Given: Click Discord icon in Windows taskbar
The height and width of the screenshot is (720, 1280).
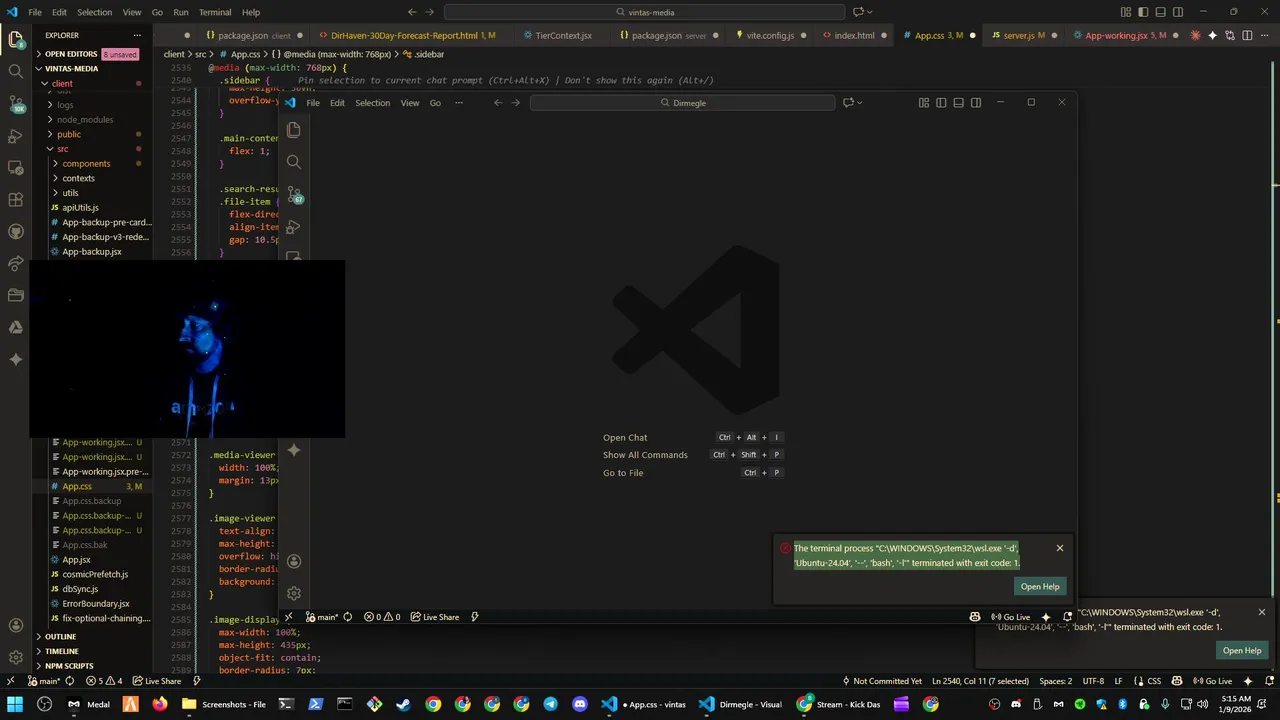Looking at the screenshot, I should click(580, 704).
